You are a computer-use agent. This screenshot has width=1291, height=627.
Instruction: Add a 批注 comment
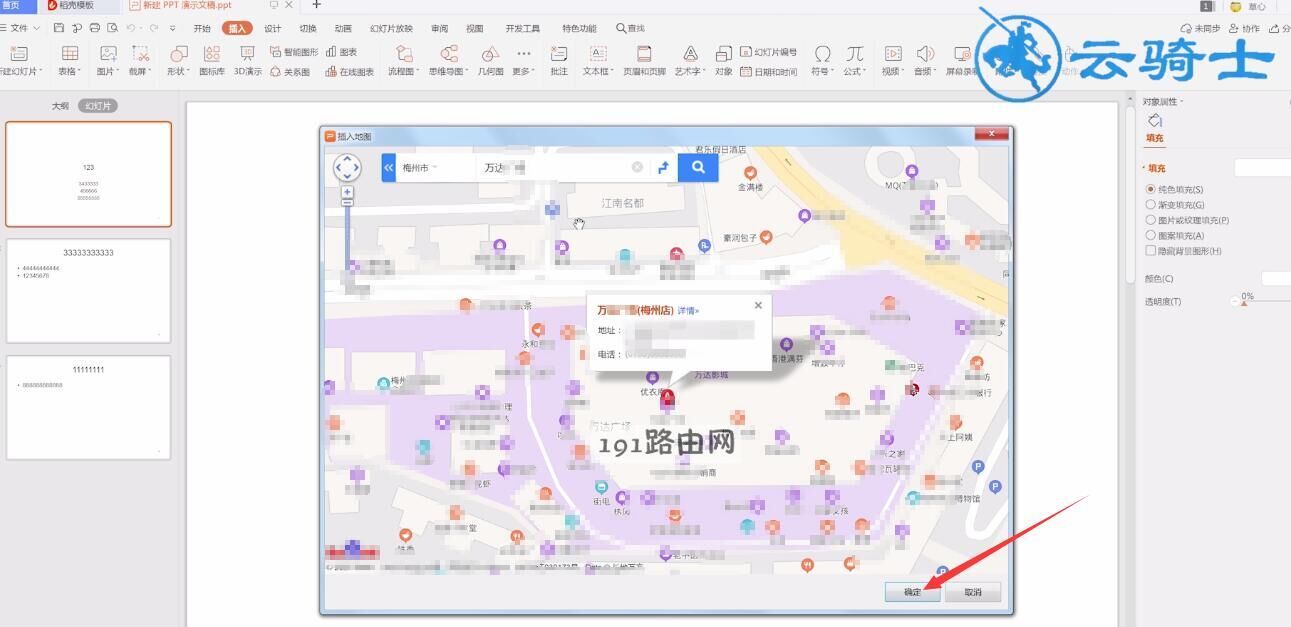(559, 59)
